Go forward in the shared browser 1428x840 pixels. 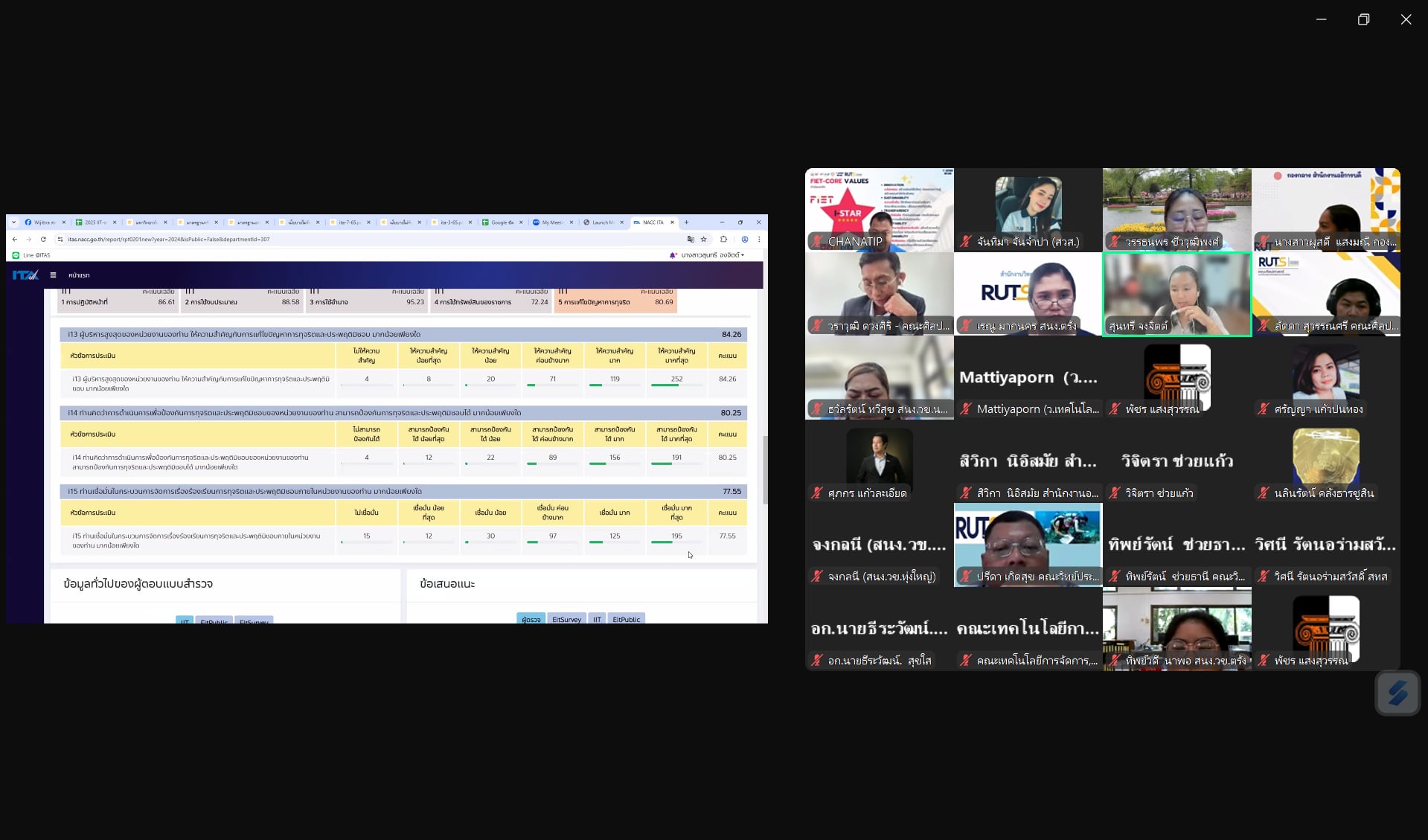coord(29,240)
